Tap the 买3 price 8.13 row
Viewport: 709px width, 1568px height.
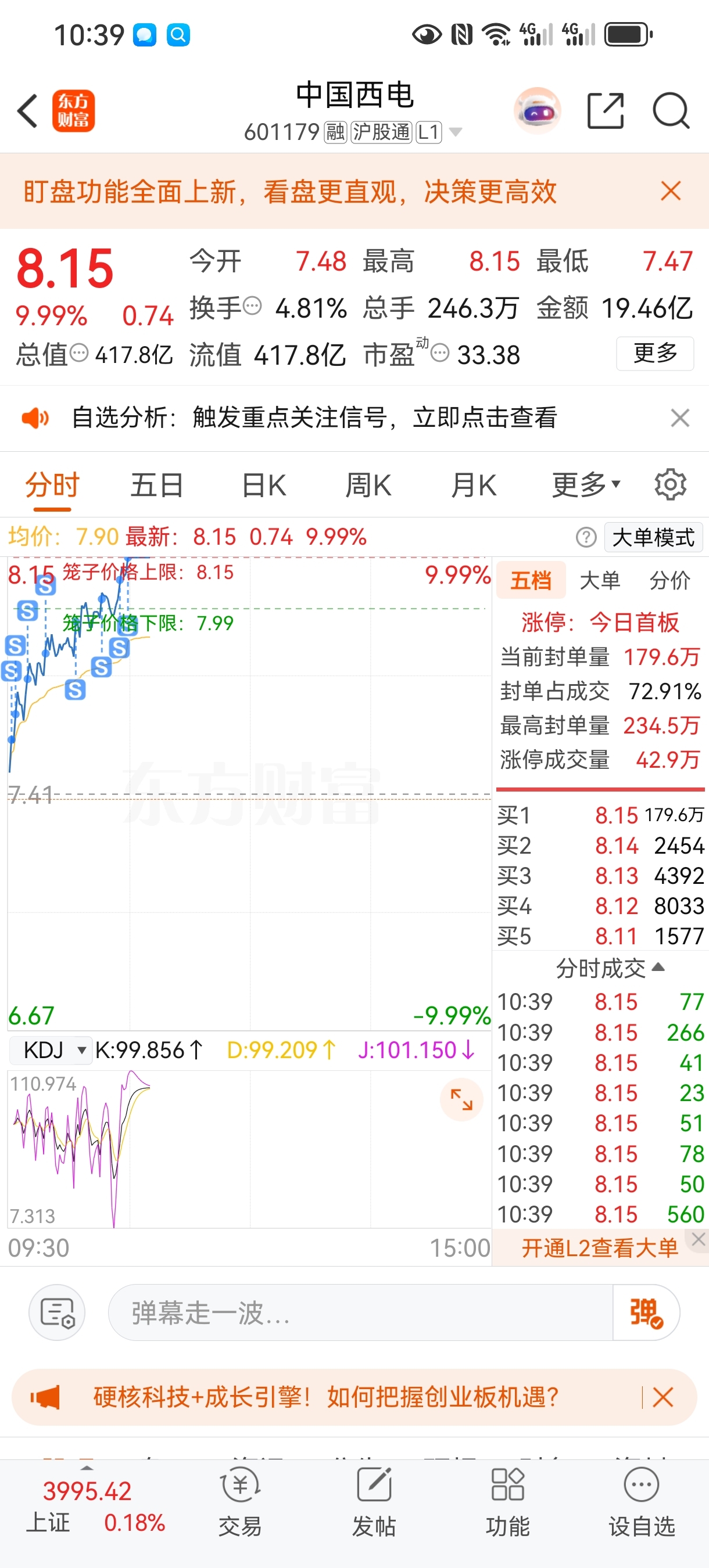pos(600,876)
